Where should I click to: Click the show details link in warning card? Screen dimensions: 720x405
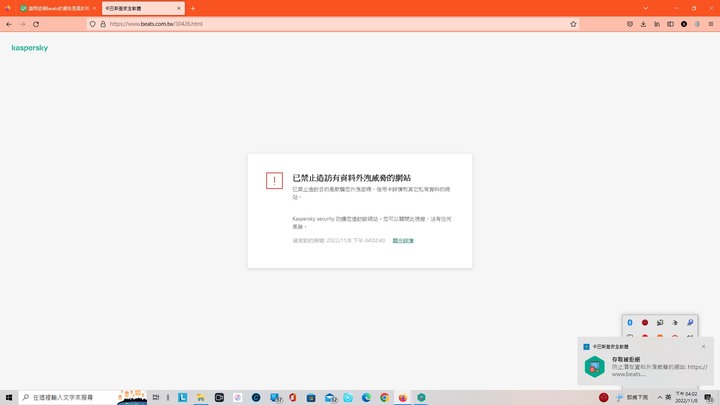(x=403, y=241)
